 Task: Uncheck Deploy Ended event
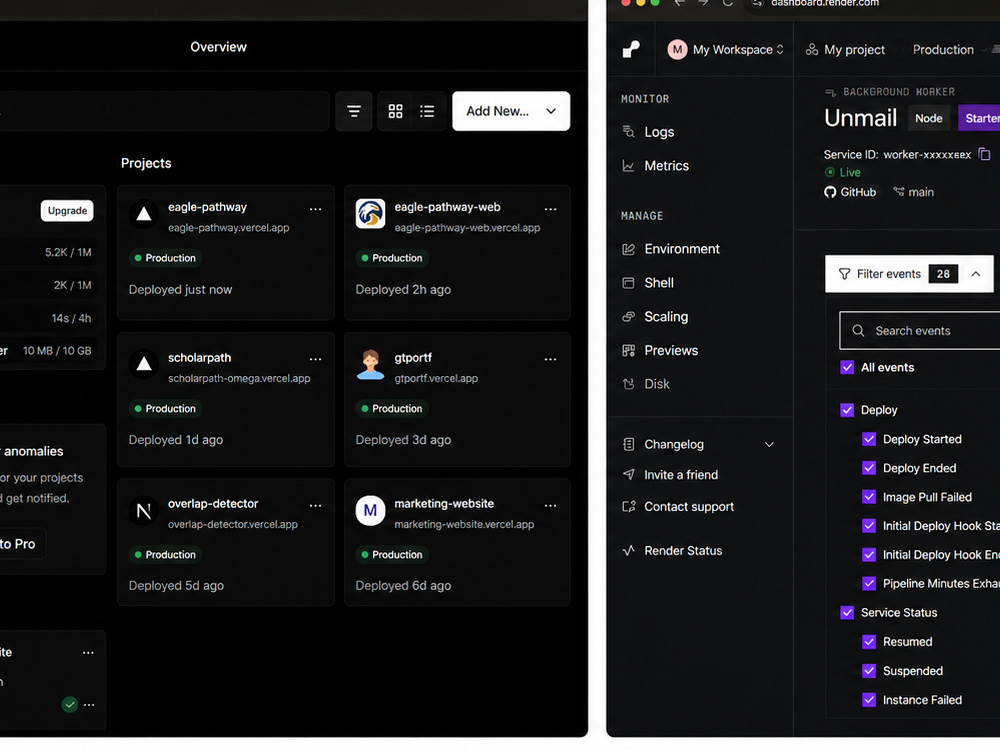pos(869,468)
